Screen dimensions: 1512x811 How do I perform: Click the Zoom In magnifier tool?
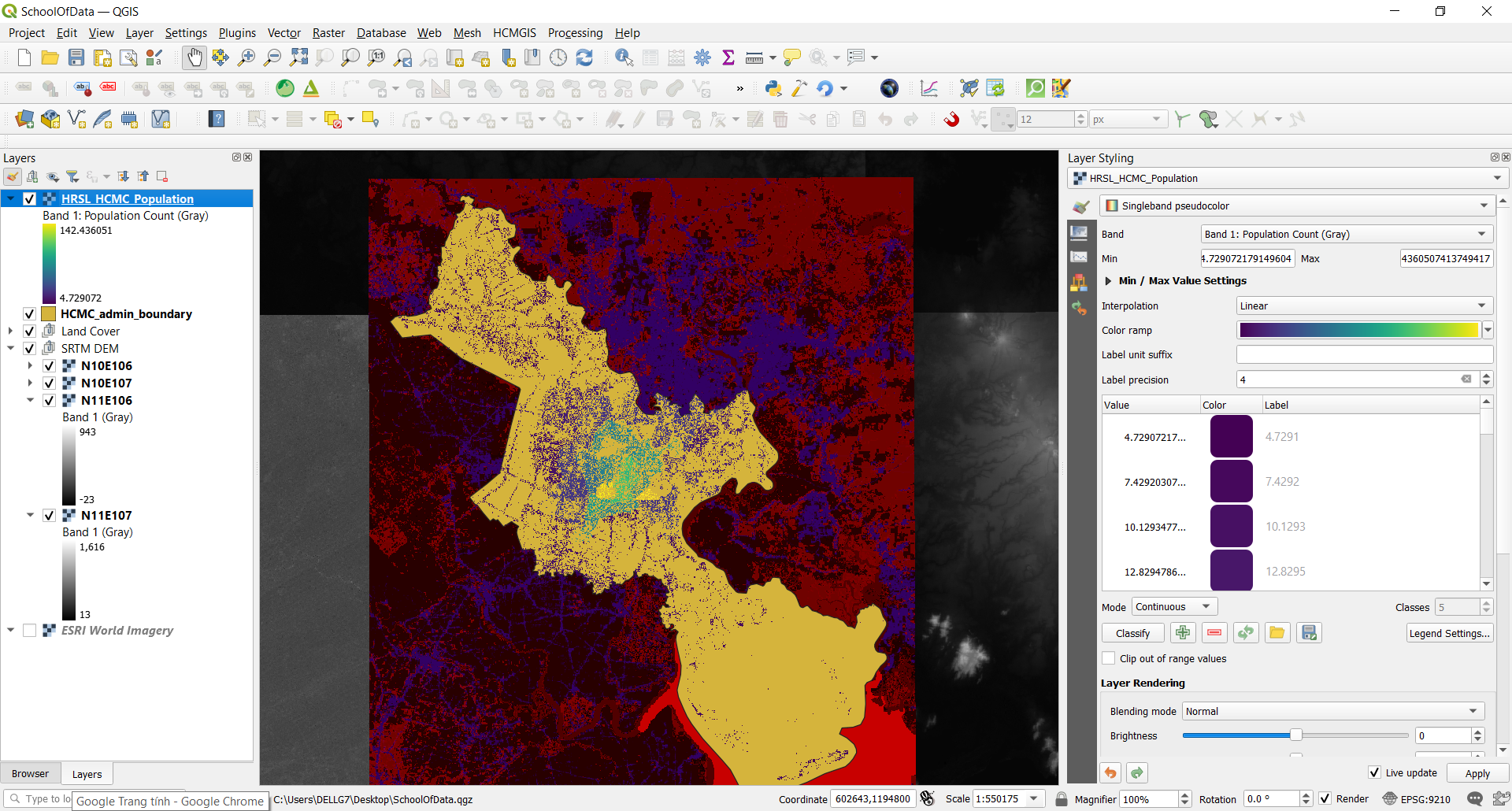coord(246,57)
